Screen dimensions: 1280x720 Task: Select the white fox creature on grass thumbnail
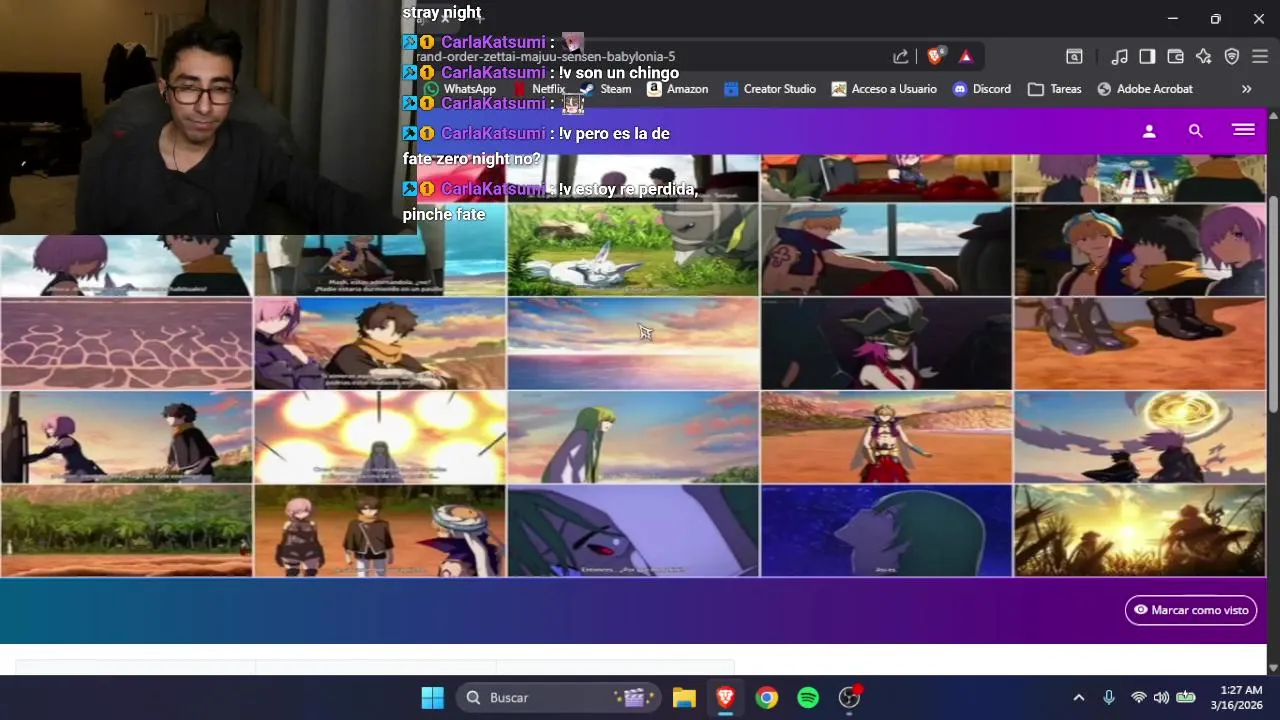[x=633, y=250]
